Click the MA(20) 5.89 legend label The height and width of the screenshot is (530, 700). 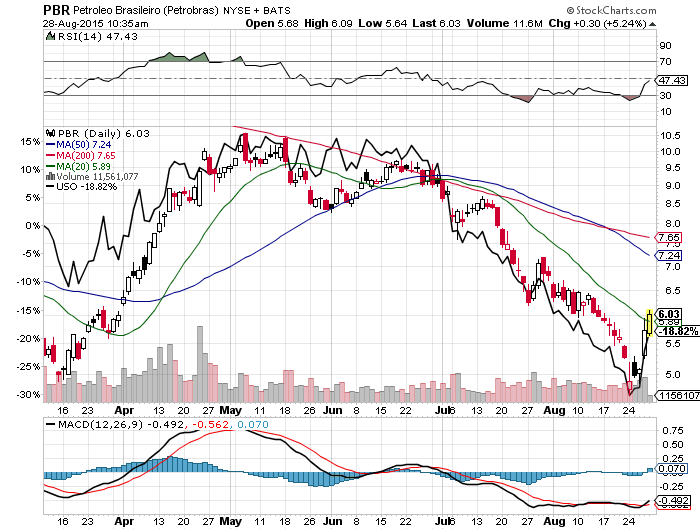(x=83, y=166)
